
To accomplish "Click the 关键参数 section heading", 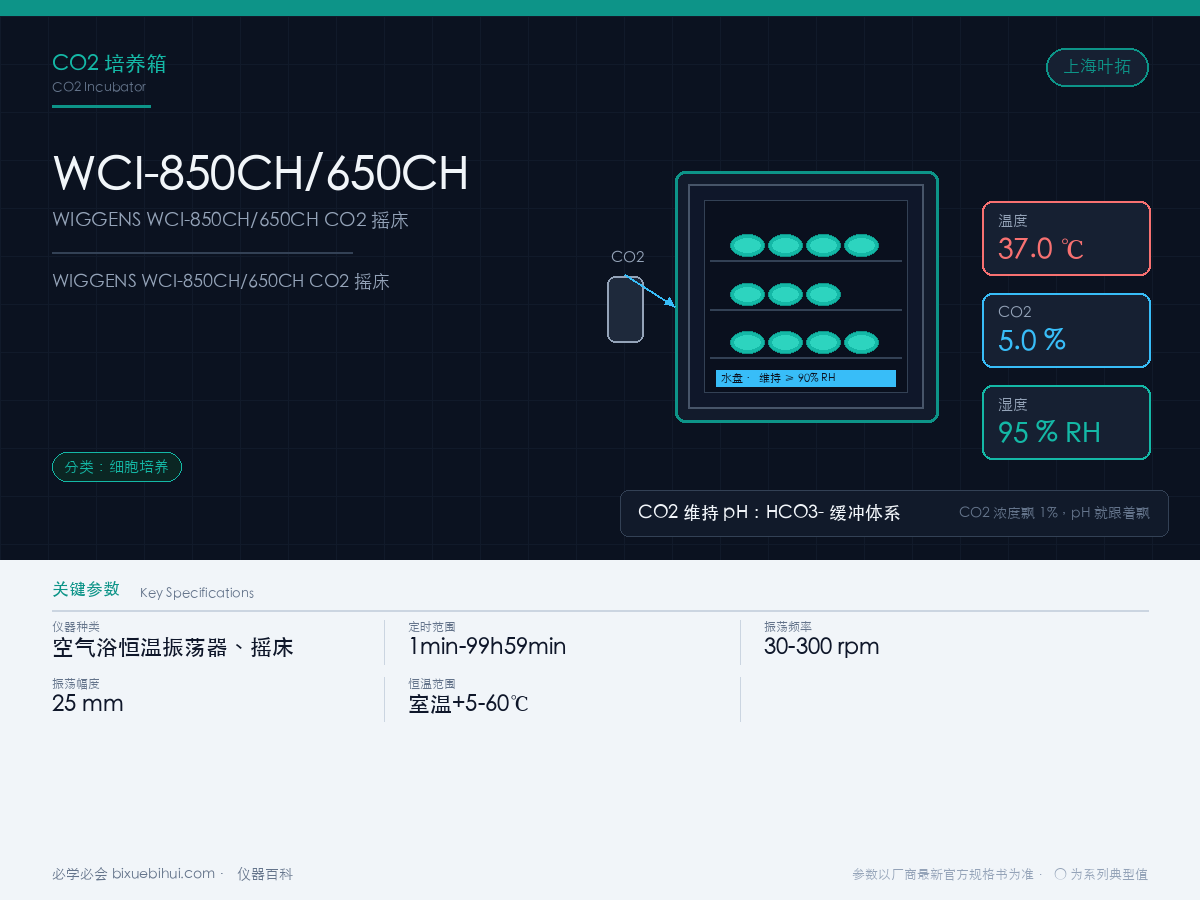I will (86, 589).
